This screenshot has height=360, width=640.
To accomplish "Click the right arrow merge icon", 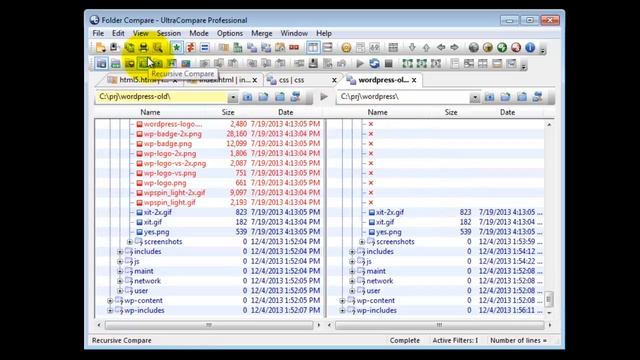I will (455, 47).
